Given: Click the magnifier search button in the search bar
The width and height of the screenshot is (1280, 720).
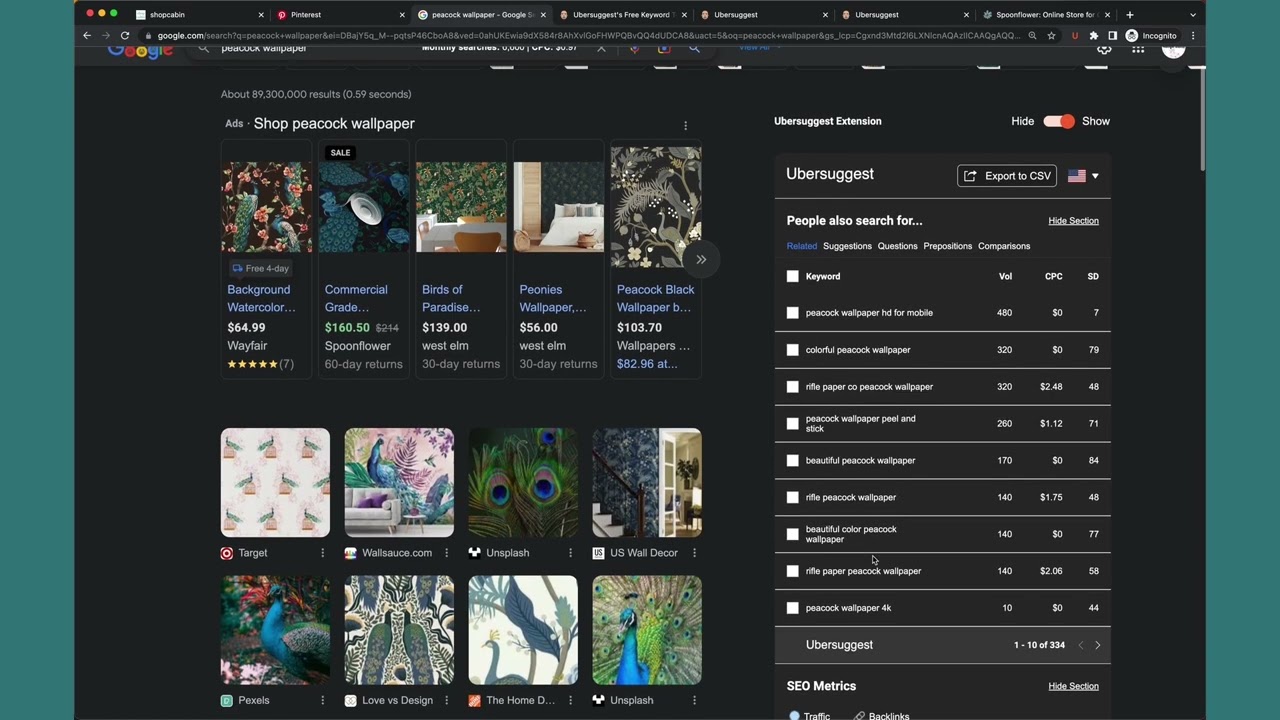Looking at the screenshot, I should [x=694, y=48].
